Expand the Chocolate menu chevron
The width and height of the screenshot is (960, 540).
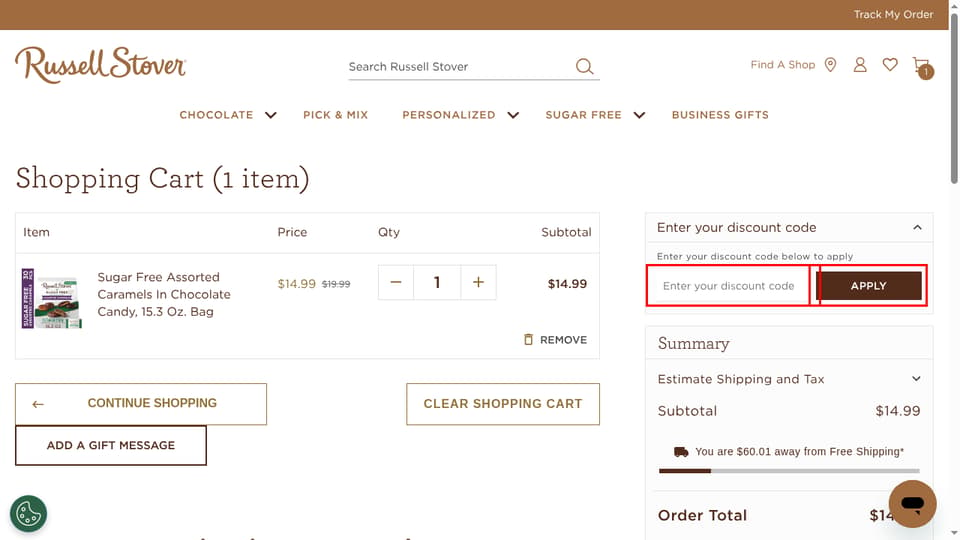click(271, 115)
